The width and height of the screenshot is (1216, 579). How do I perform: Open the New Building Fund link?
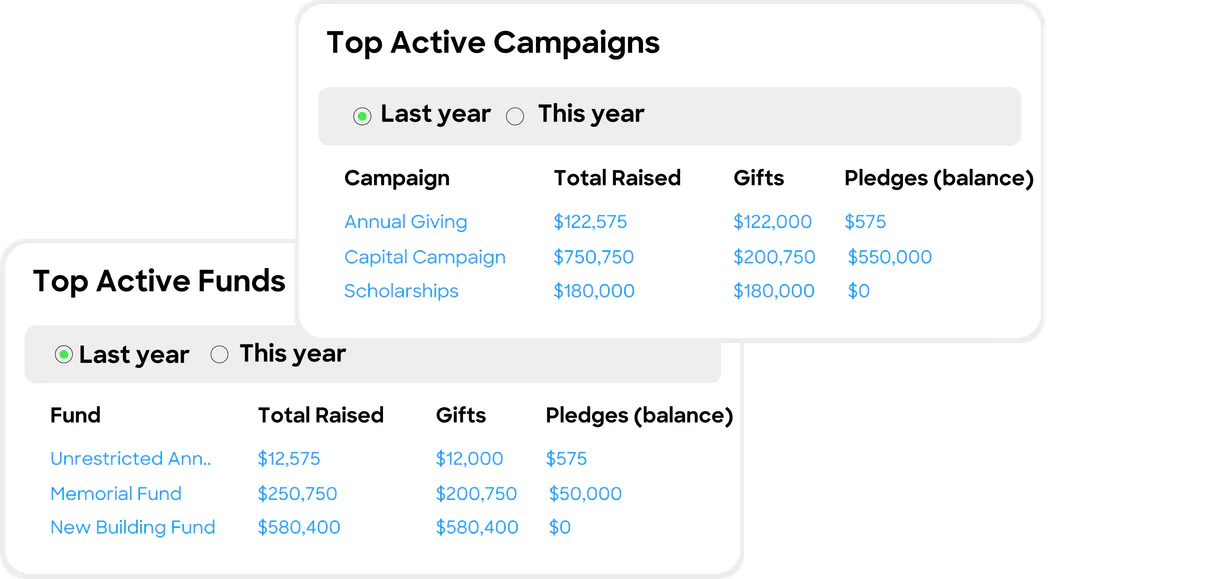pos(132,528)
